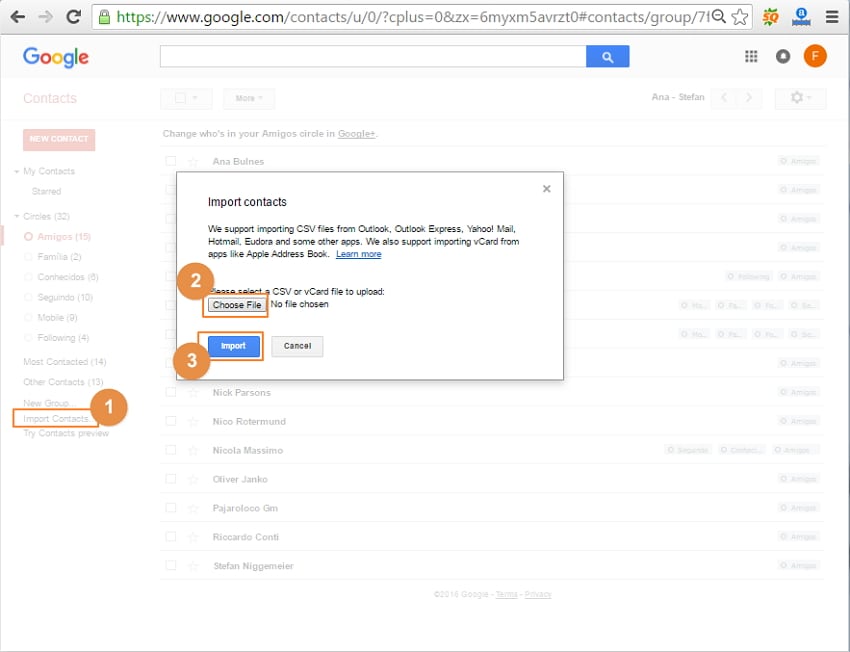
Task: Open the Privacy footer link
Action: pyautogui.click(x=538, y=595)
